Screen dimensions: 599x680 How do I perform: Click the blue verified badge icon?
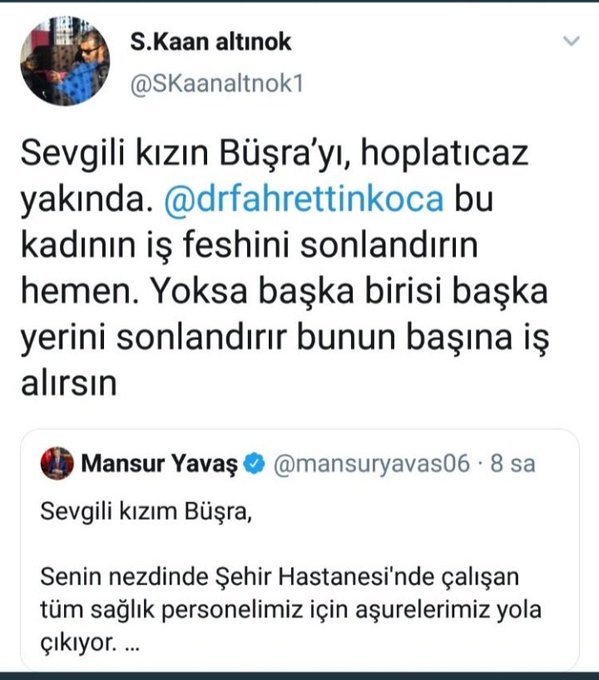(x=254, y=463)
